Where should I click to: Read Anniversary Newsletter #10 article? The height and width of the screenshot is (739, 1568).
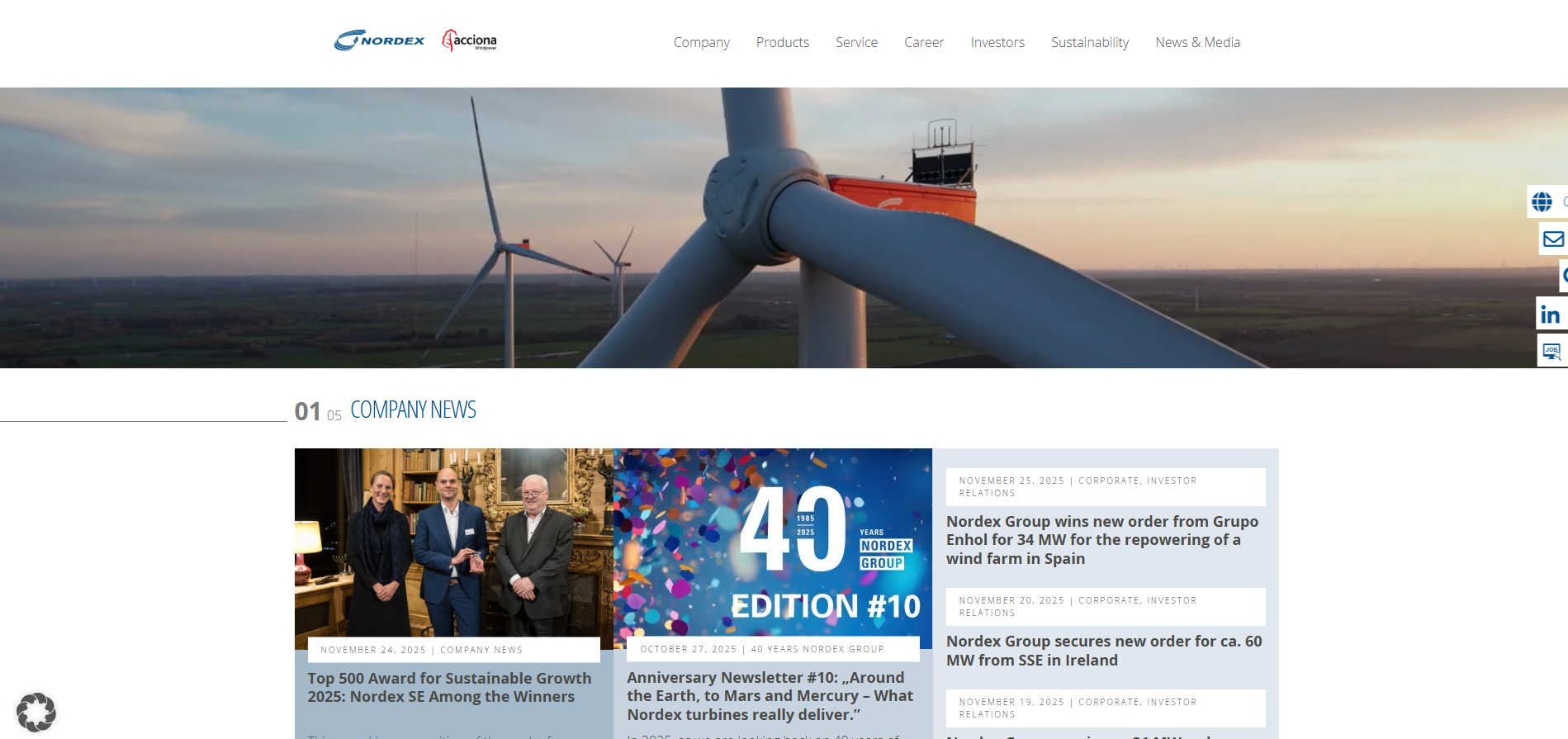pos(770,696)
